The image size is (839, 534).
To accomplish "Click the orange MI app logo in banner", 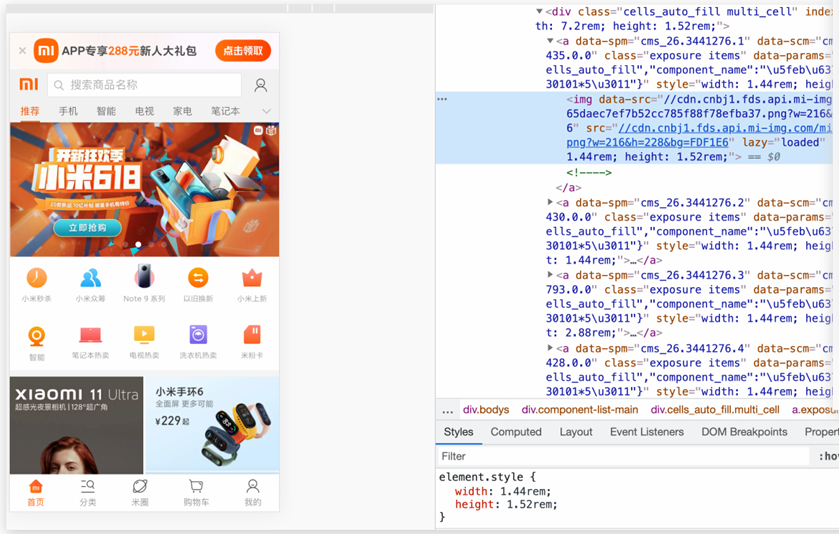I will (46, 51).
